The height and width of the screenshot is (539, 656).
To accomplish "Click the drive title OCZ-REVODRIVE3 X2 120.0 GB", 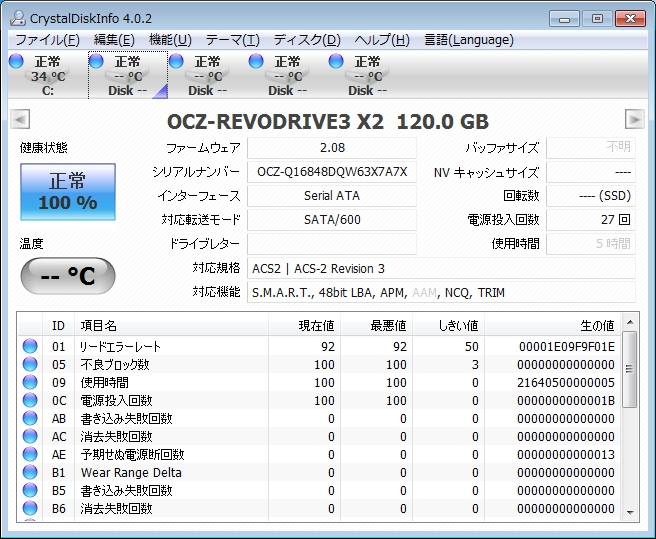I will point(328,122).
